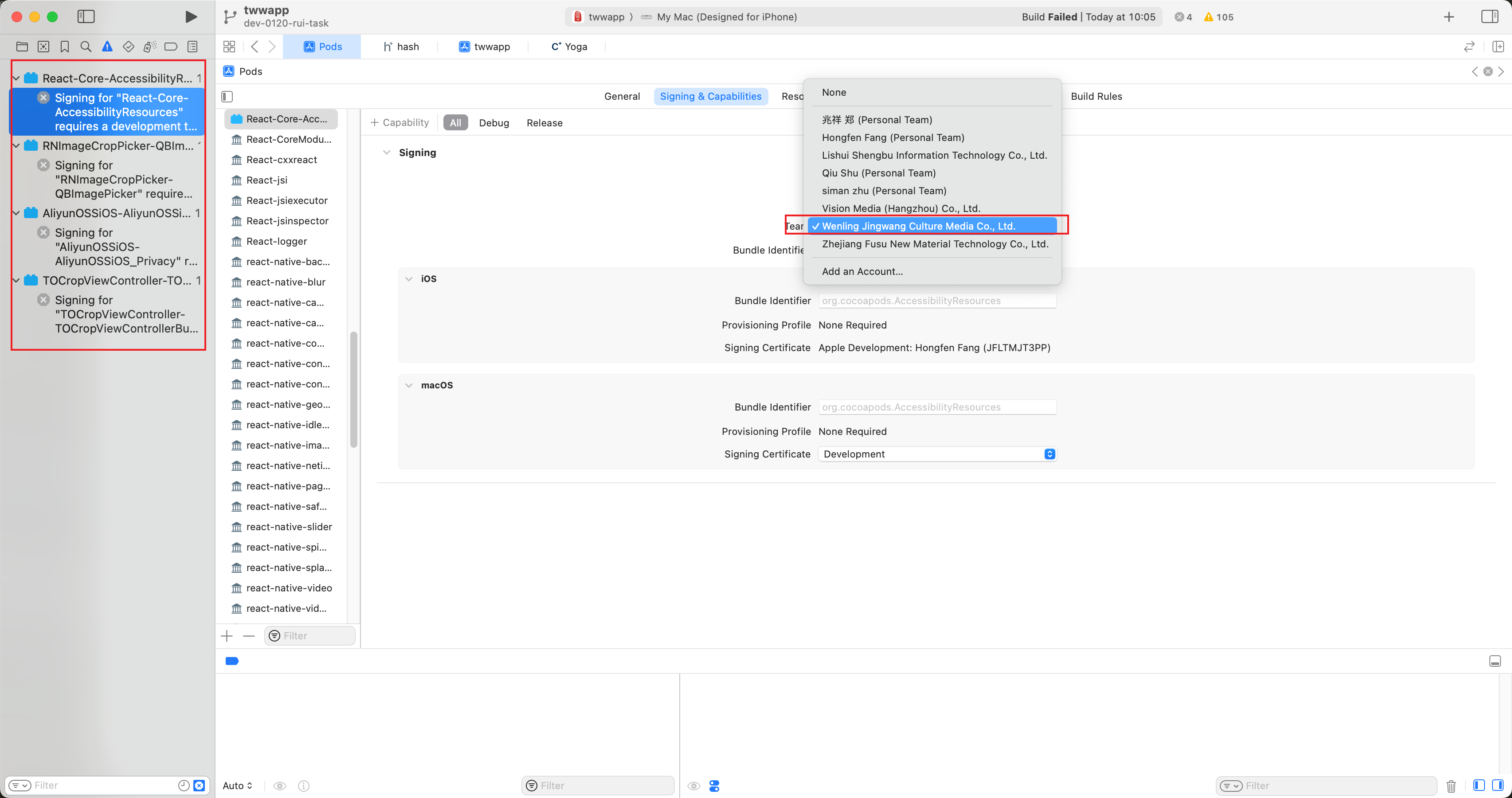
Task: Collapse the macOS signing section
Action: point(408,385)
